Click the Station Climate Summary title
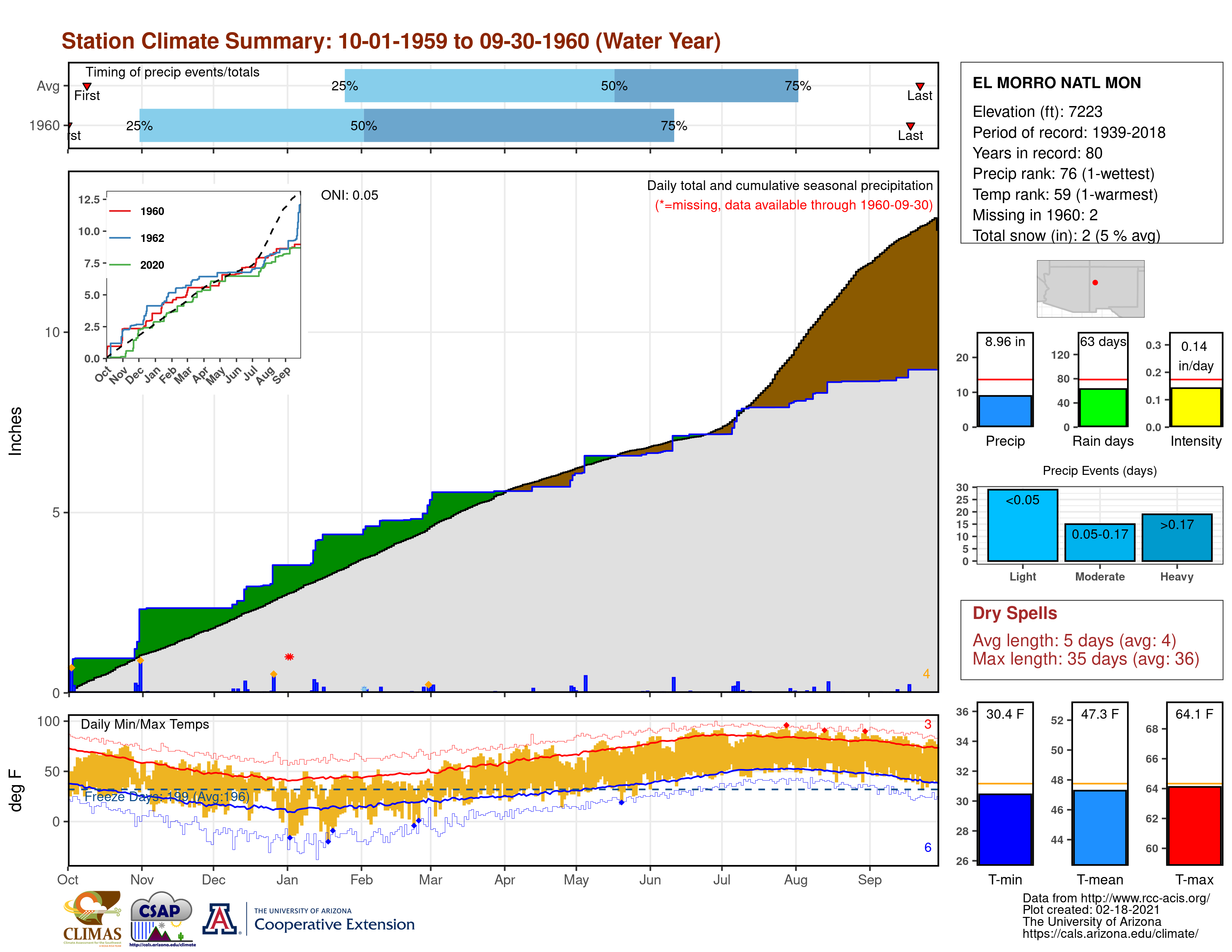The image size is (1232, 952). coord(391,41)
